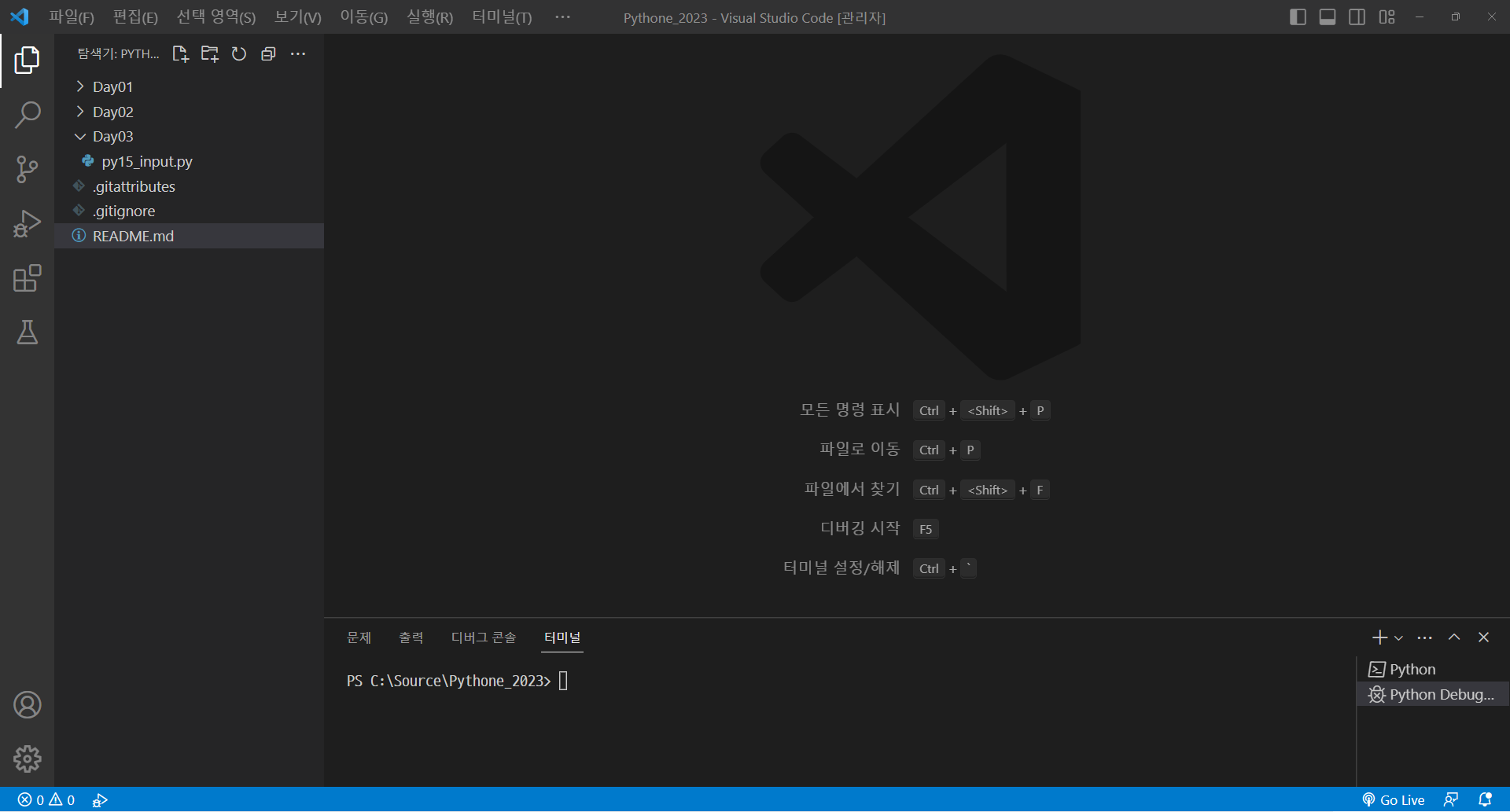Click the debug launch icon in status bar
Screen dimensions: 1510x812
(100, 800)
